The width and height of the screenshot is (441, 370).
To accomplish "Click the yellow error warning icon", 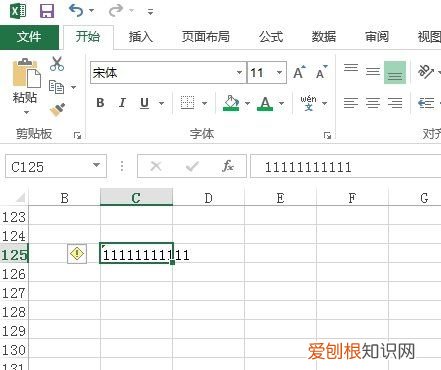I will click(77, 254).
